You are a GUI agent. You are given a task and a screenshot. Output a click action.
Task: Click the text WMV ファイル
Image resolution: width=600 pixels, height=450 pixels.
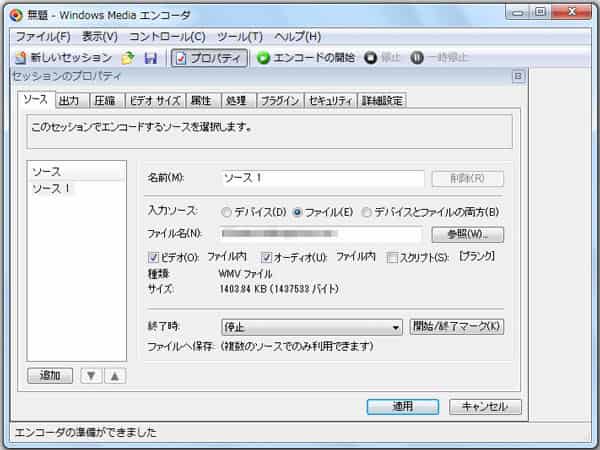(245, 274)
